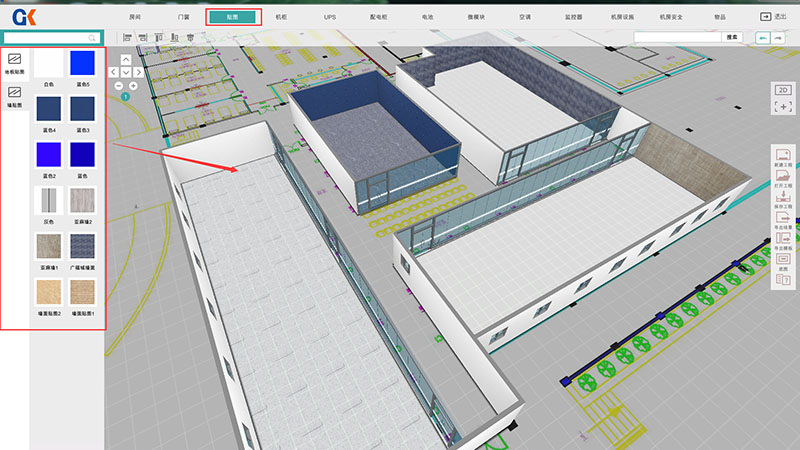Pan the view up with arrow

pyautogui.click(x=126, y=60)
